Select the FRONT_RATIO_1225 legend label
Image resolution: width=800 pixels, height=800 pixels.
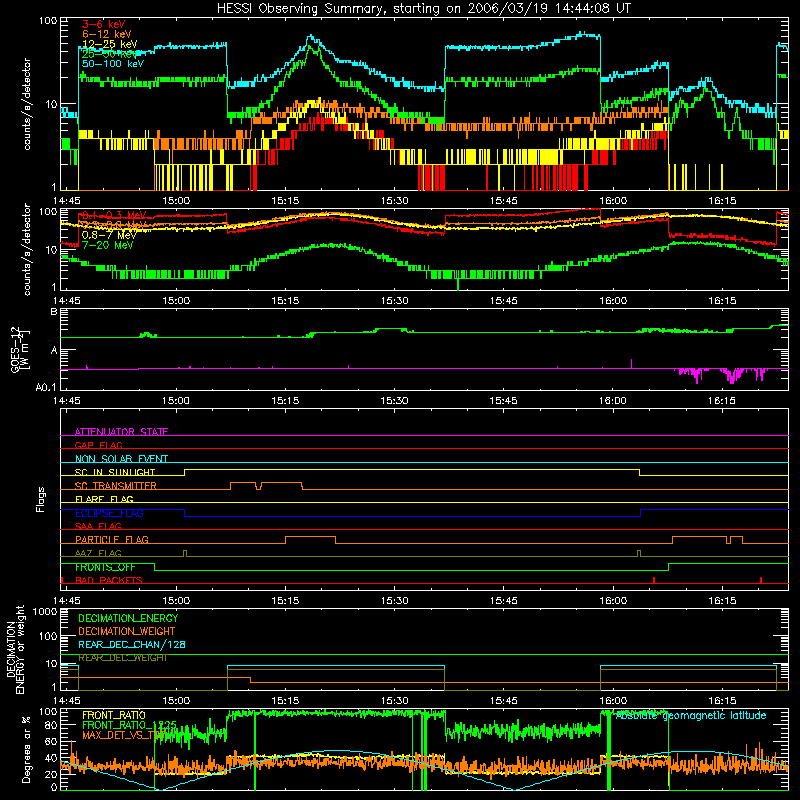point(129,725)
